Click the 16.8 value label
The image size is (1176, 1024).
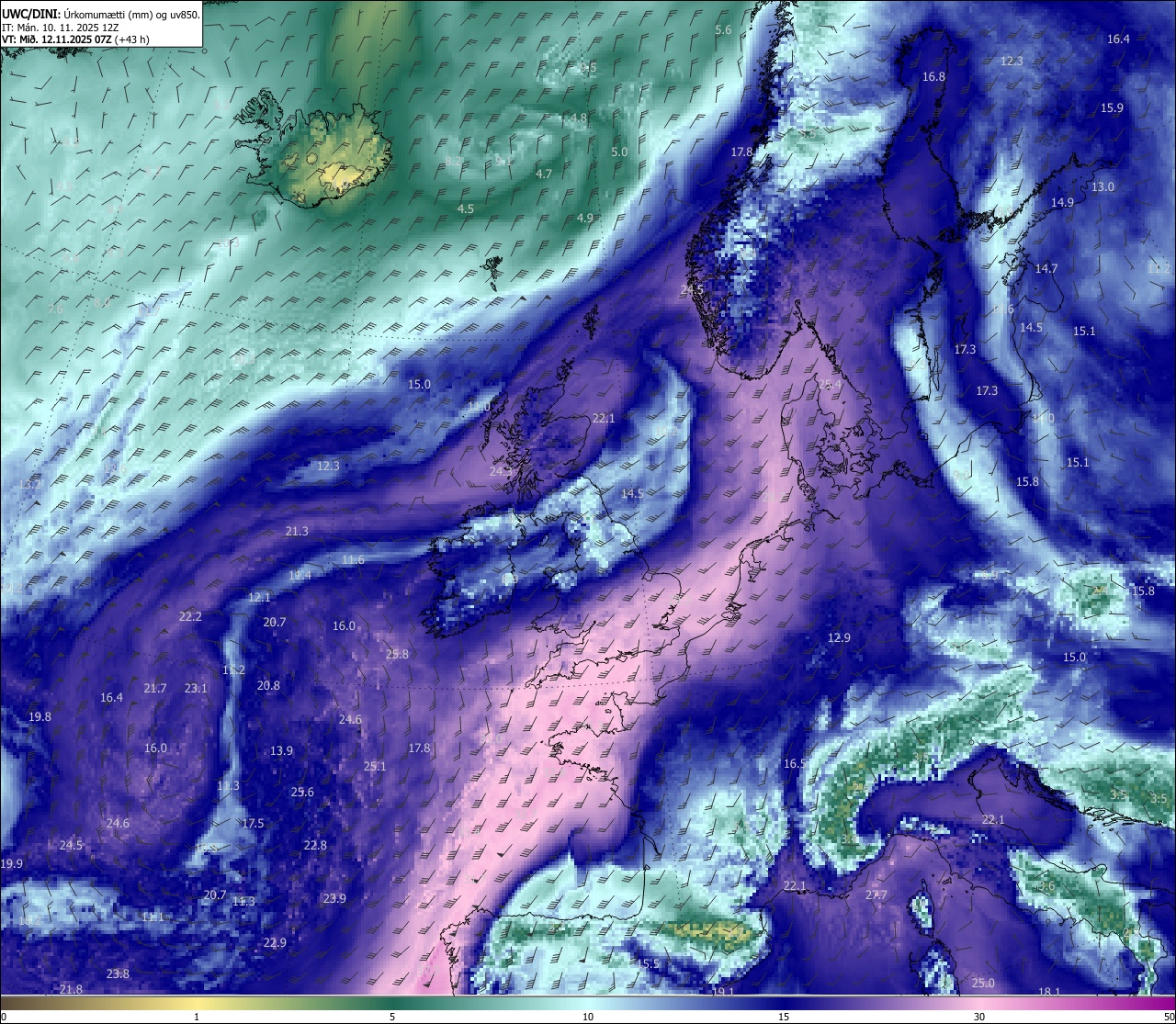click(933, 77)
